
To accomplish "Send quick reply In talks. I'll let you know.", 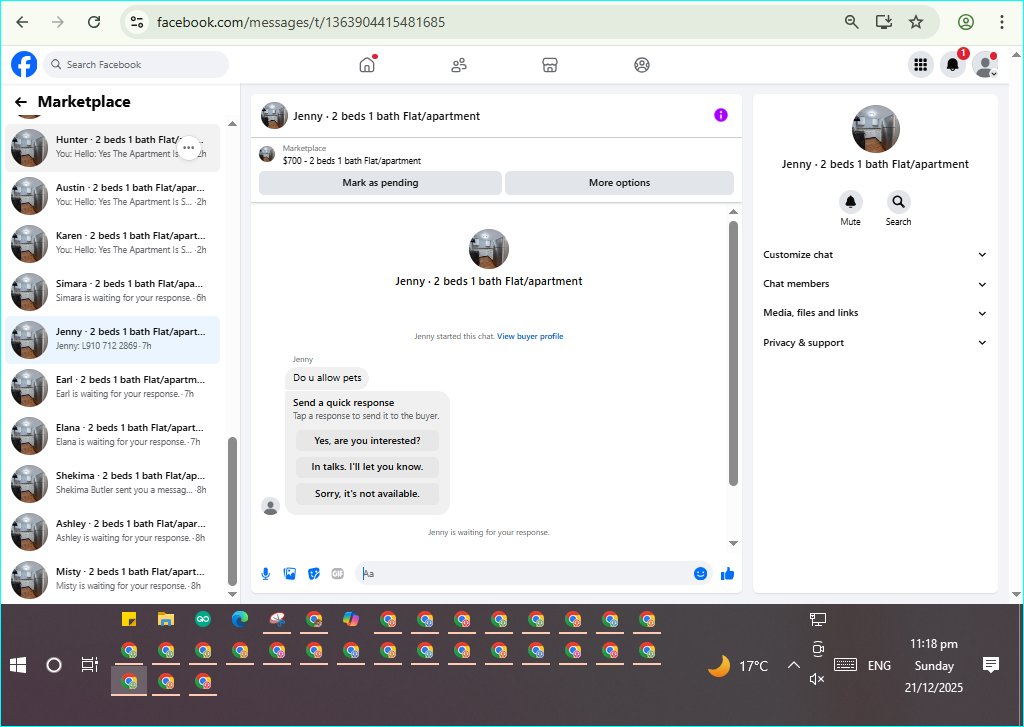I will point(367,467).
